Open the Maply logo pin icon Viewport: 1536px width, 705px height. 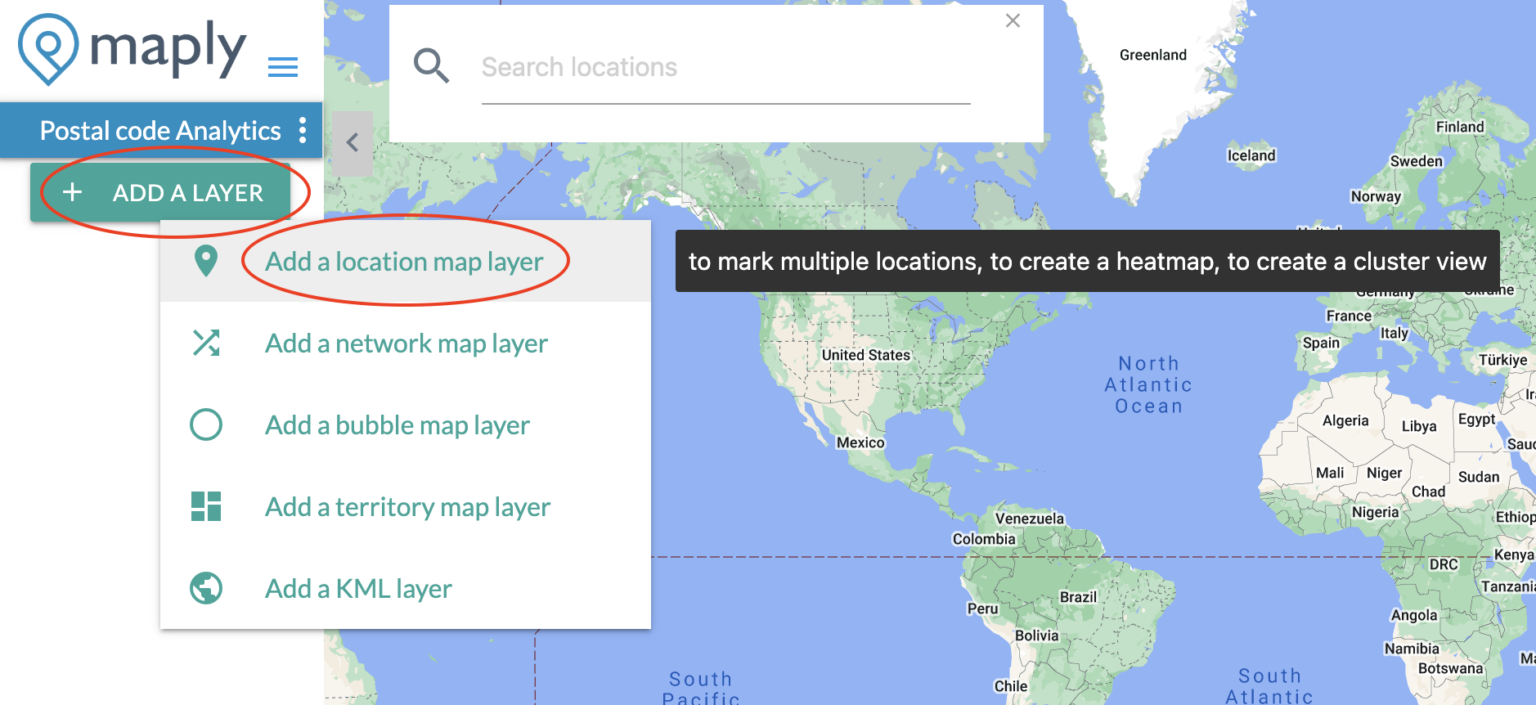(47, 48)
